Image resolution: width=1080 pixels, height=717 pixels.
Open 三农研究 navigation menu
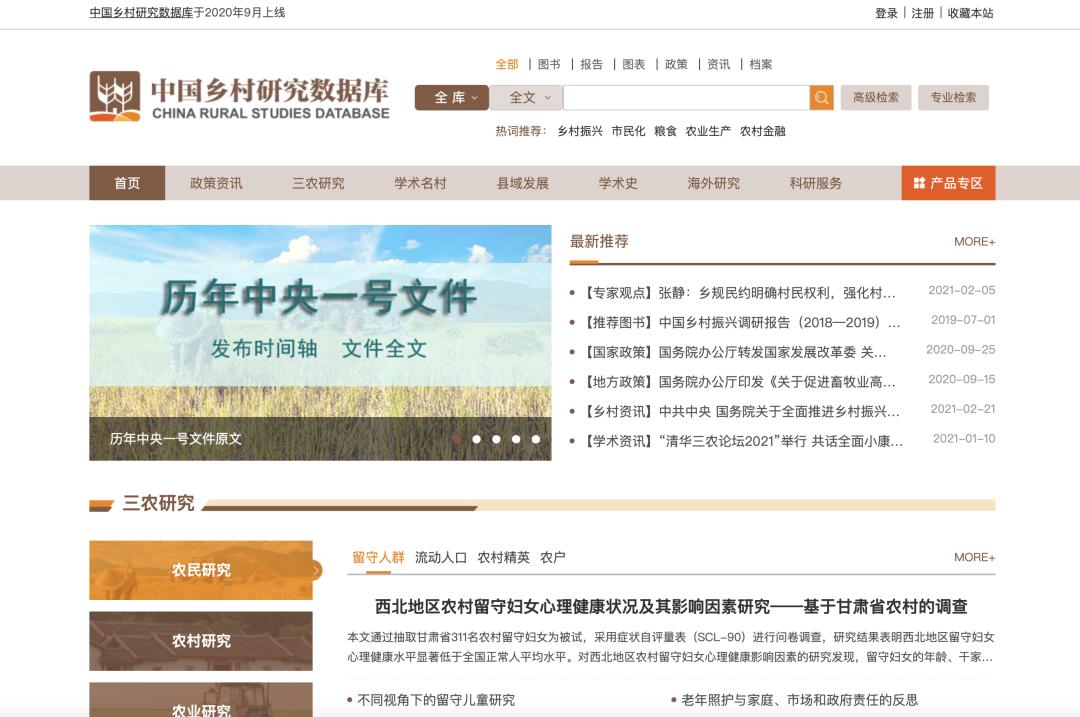(318, 183)
